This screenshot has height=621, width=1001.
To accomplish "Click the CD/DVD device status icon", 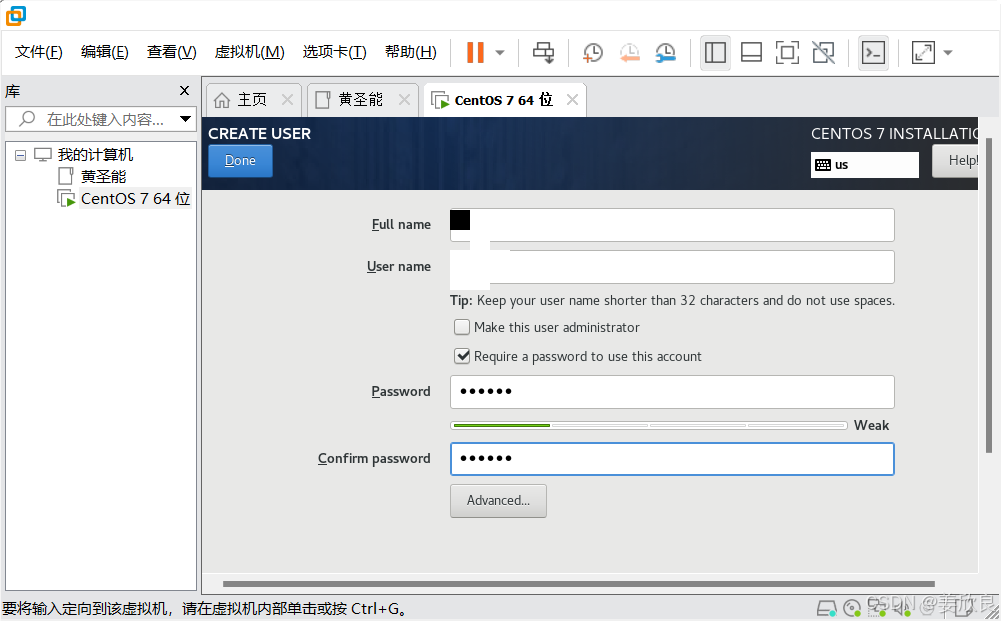I will click(x=852, y=608).
